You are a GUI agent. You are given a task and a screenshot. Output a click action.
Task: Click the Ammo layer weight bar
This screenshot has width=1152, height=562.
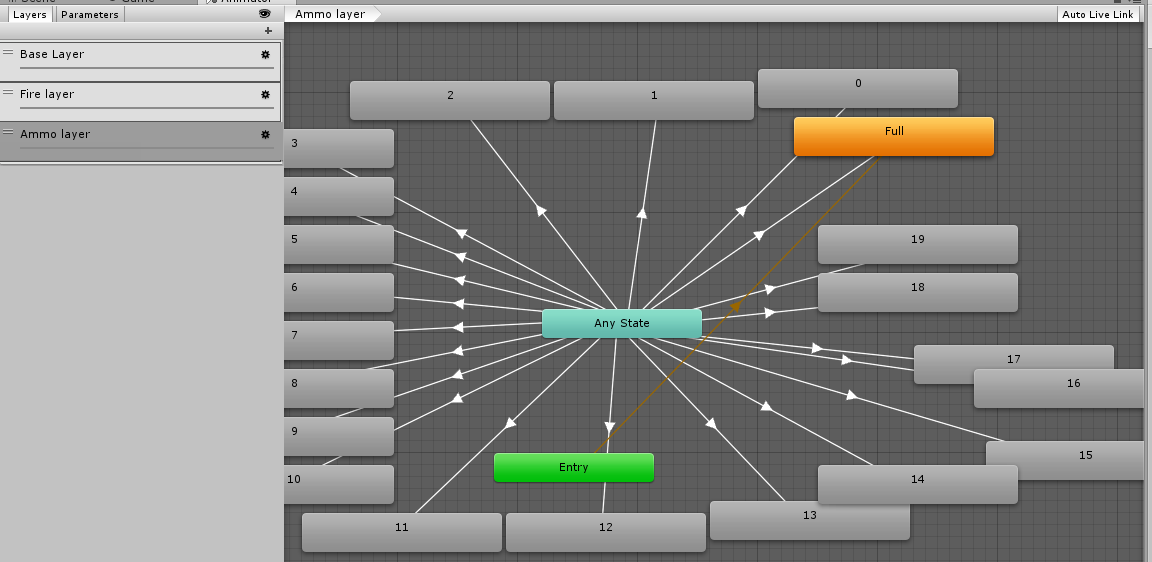[147, 148]
